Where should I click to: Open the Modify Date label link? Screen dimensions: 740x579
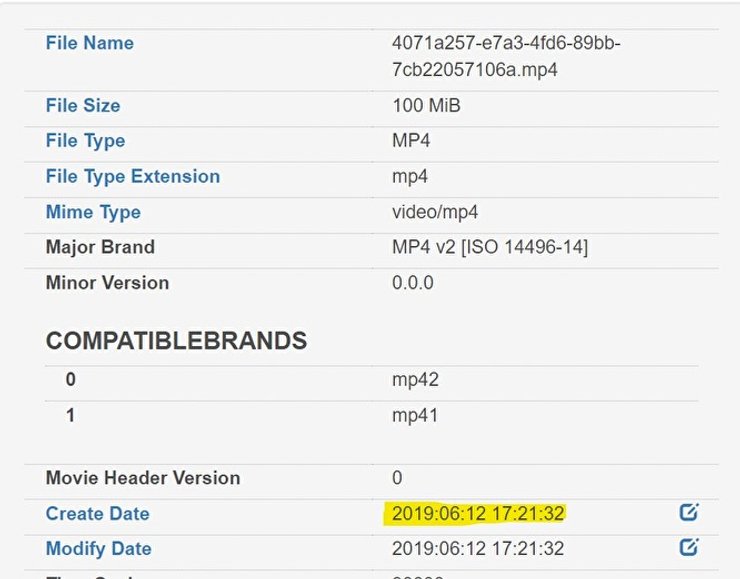pyautogui.click(x=98, y=548)
